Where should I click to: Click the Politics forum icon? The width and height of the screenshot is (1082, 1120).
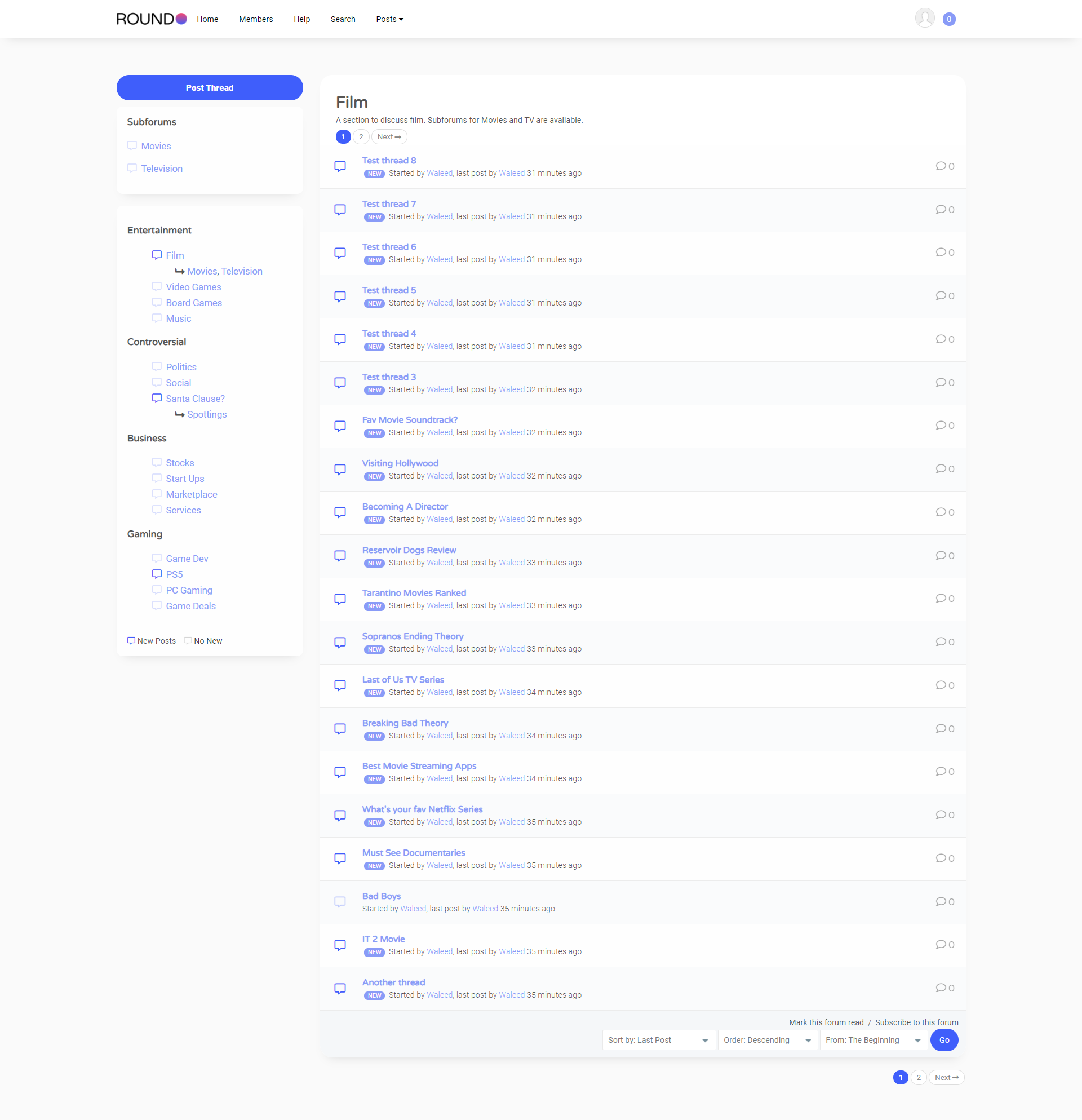[x=157, y=366]
